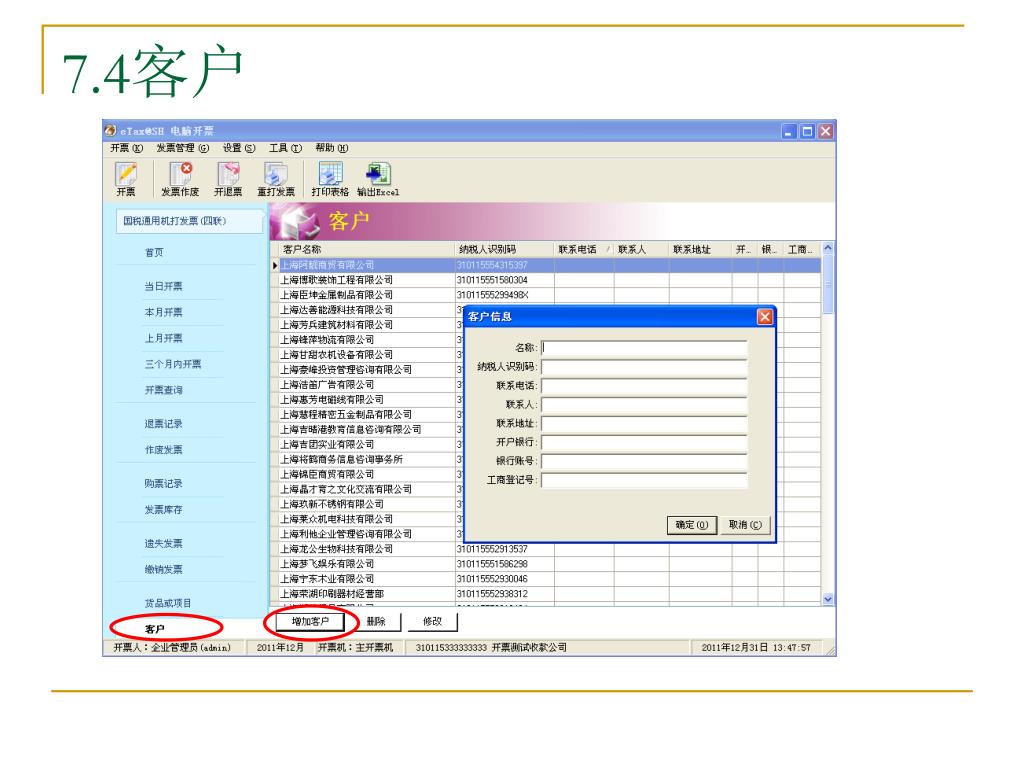The image size is (1024, 768).
Task: Go to 首页 in the sidebar
Action: pyautogui.click(x=154, y=253)
